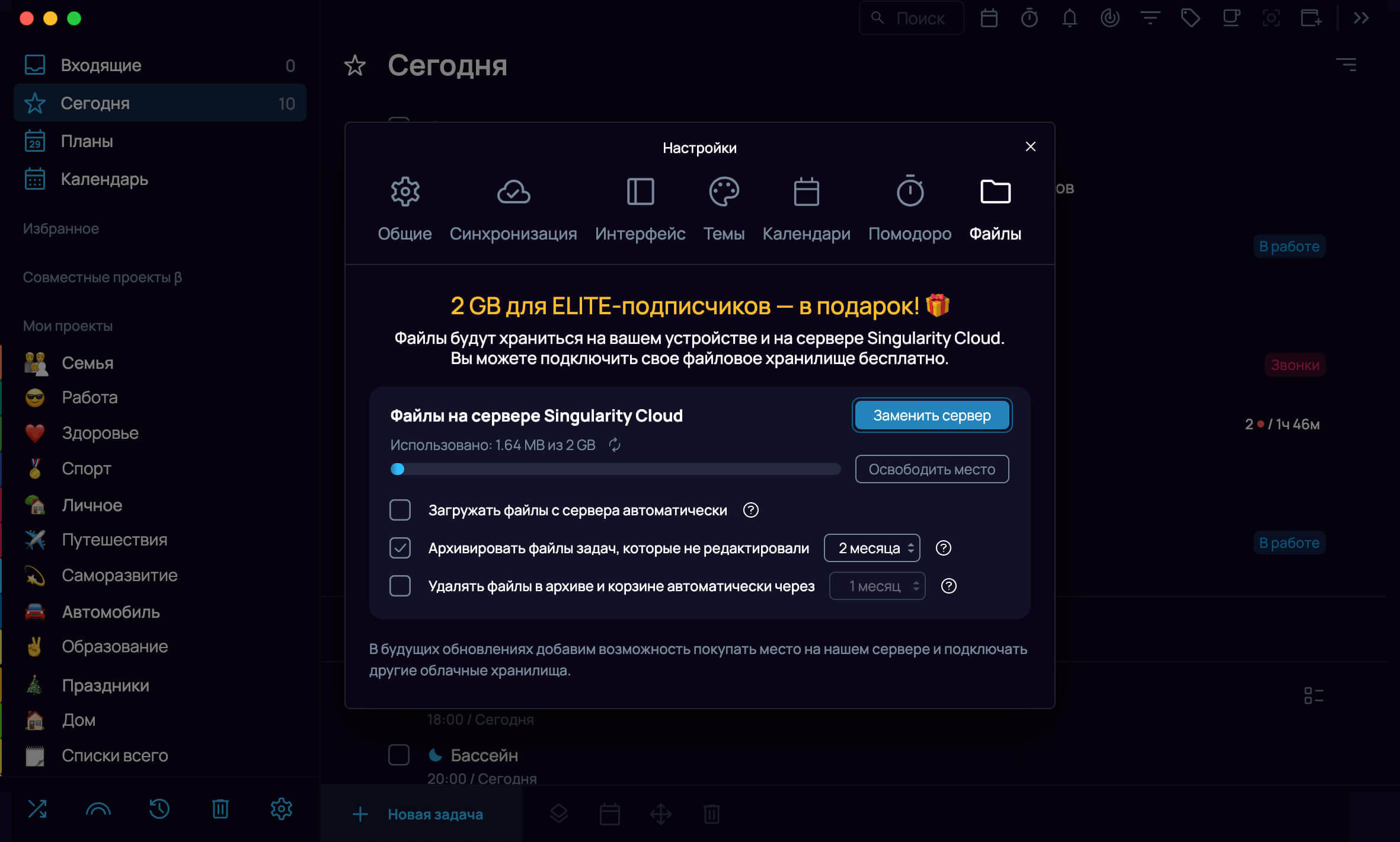Click the Заменить сервер button
The height and width of the screenshot is (842, 1400).
932,415
